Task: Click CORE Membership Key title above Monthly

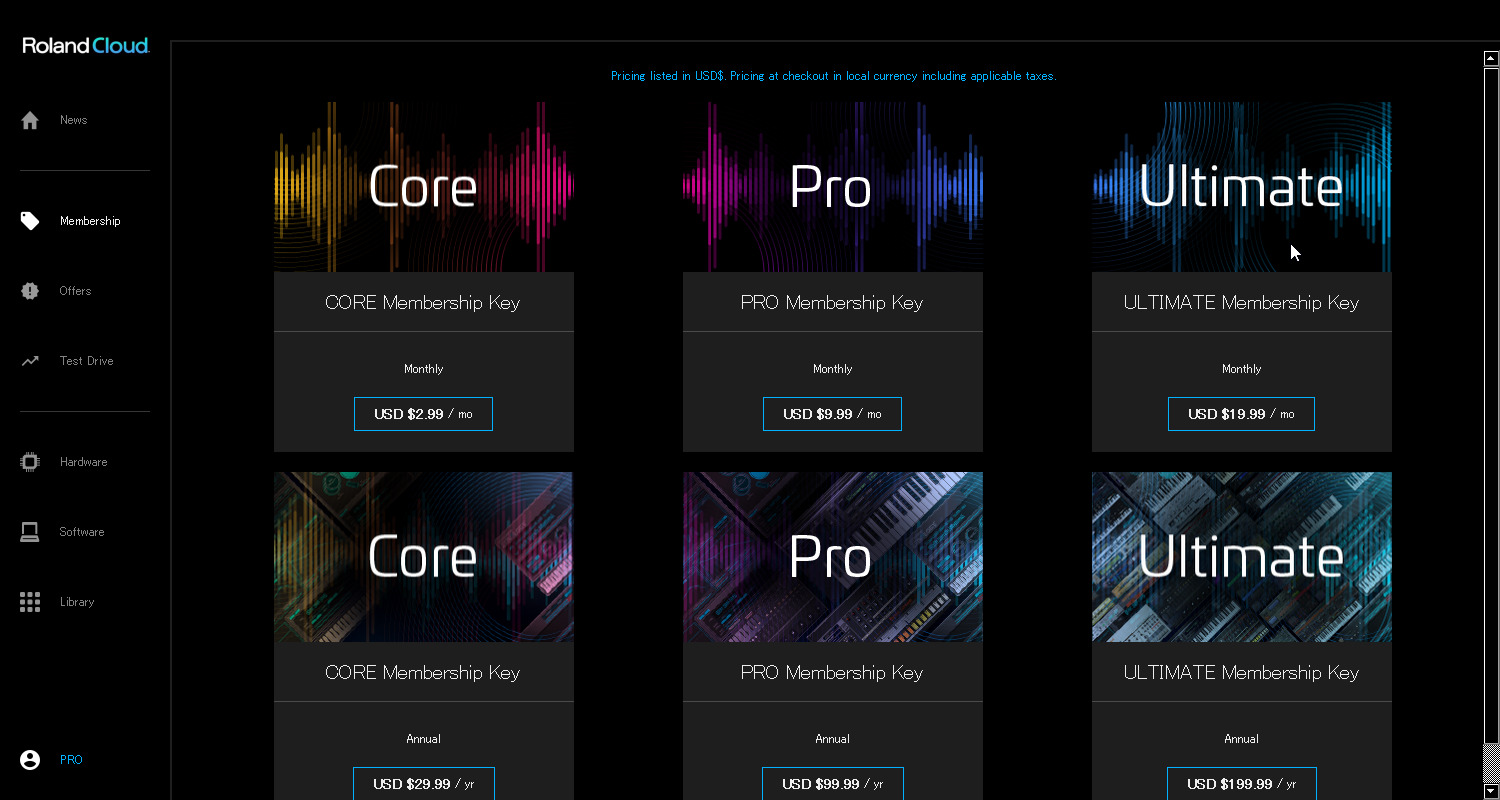Action: tap(423, 303)
